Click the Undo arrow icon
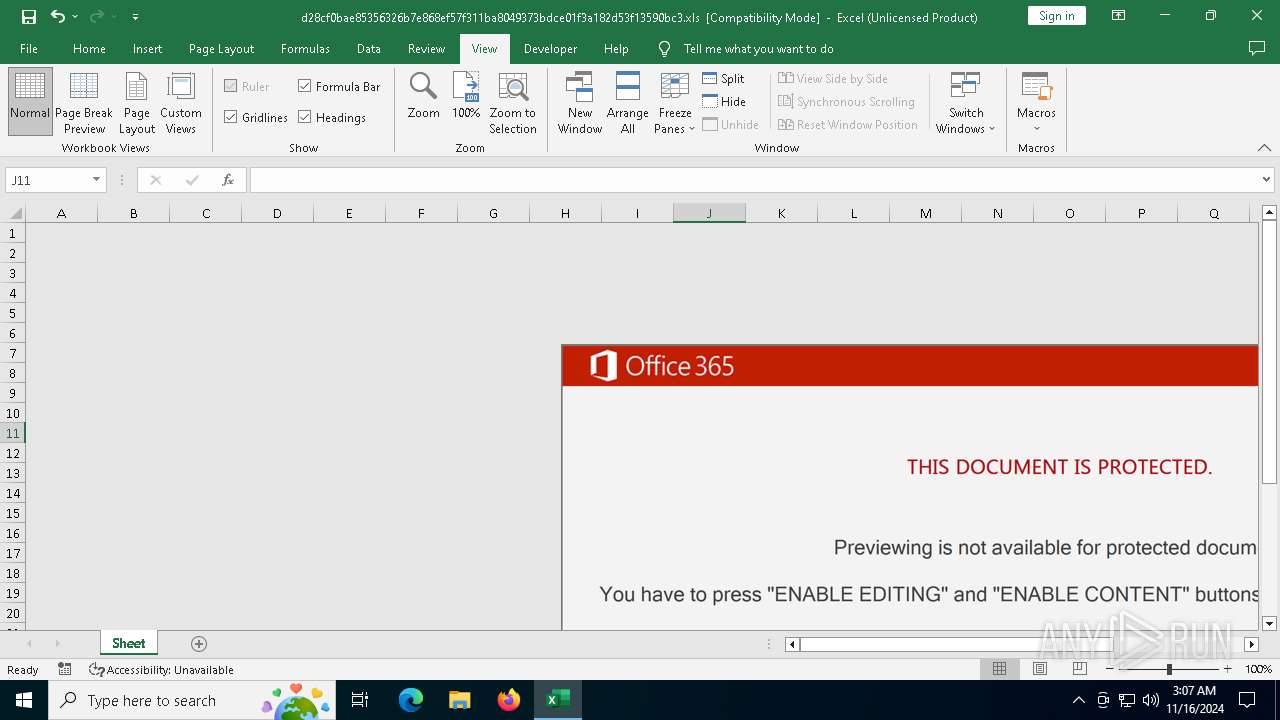 tap(57, 17)
